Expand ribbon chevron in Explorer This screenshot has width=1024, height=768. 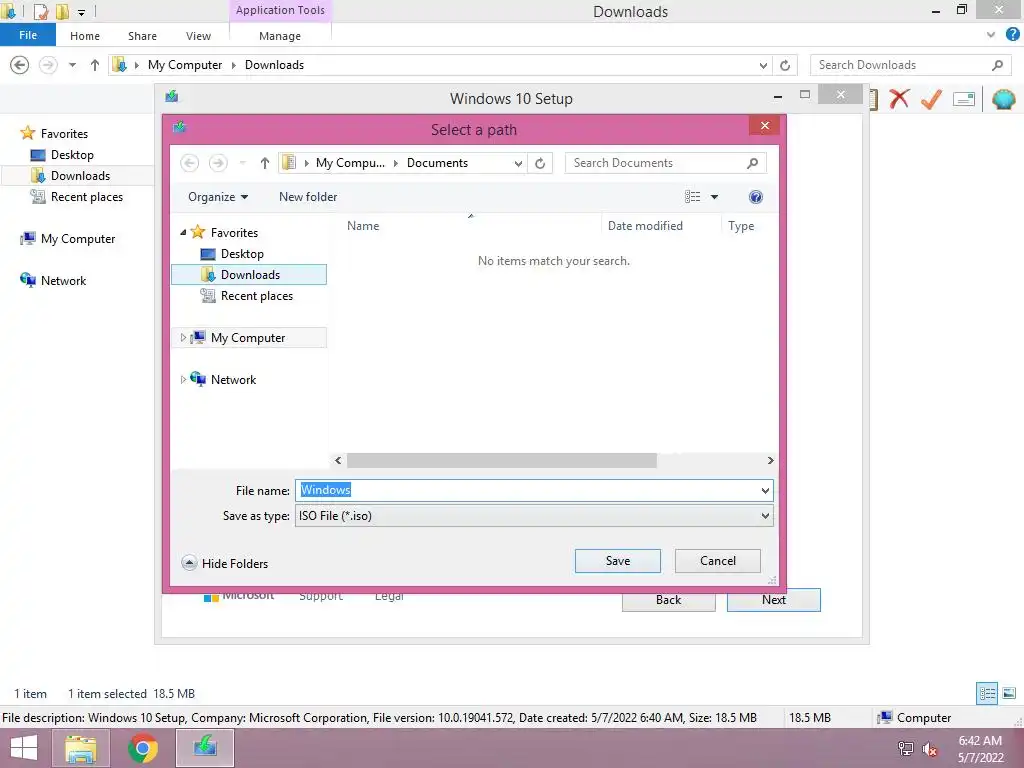(991, 35)
